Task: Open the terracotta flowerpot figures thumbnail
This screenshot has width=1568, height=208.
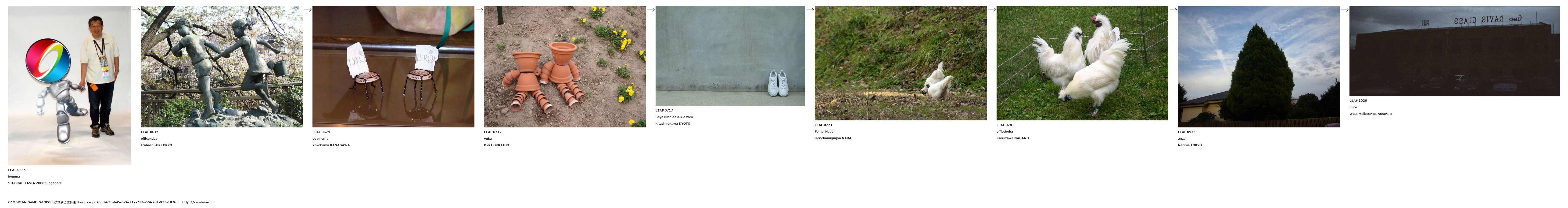Action: click(x=565, y=67)
